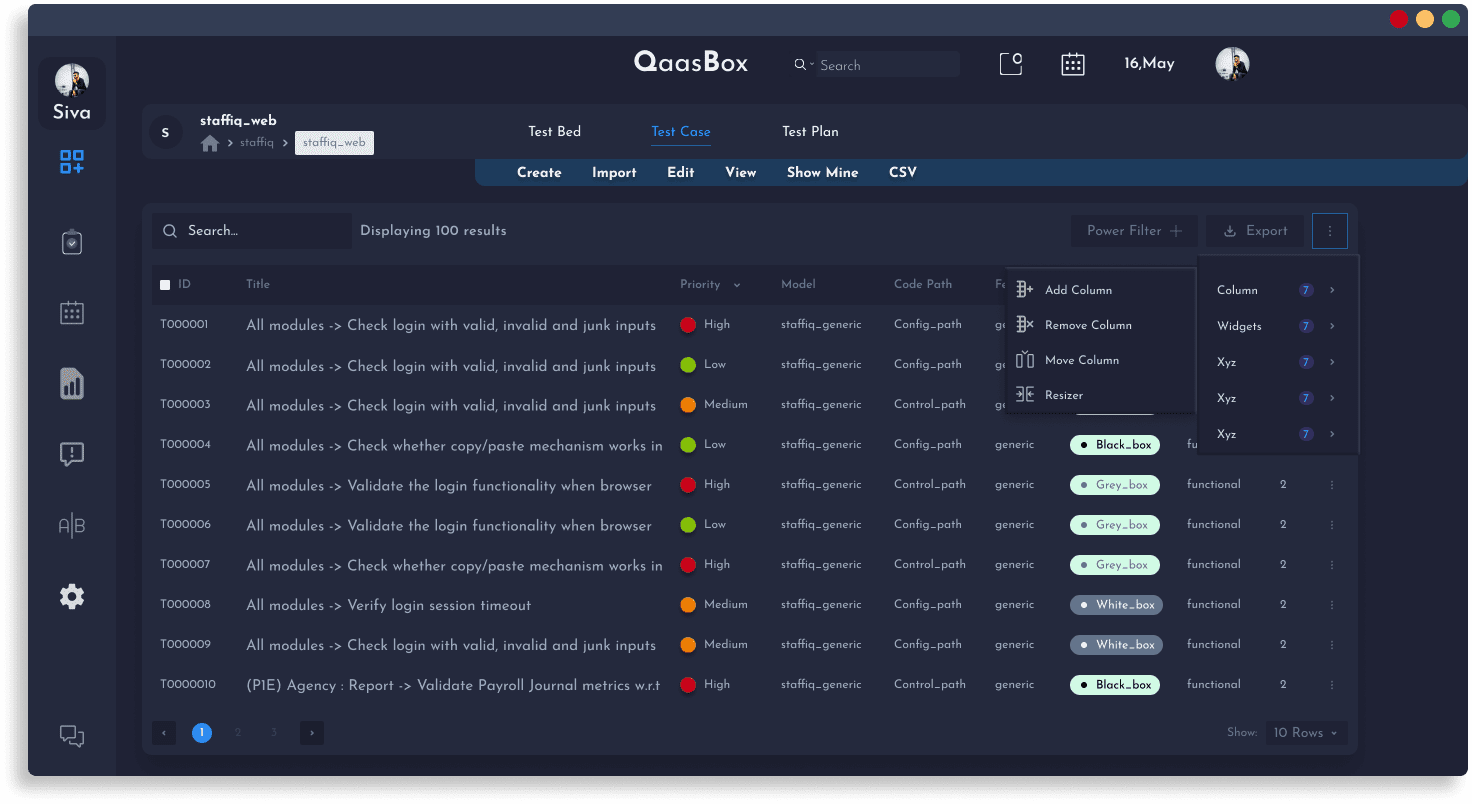Go to next page arrow

pos(312,733)
